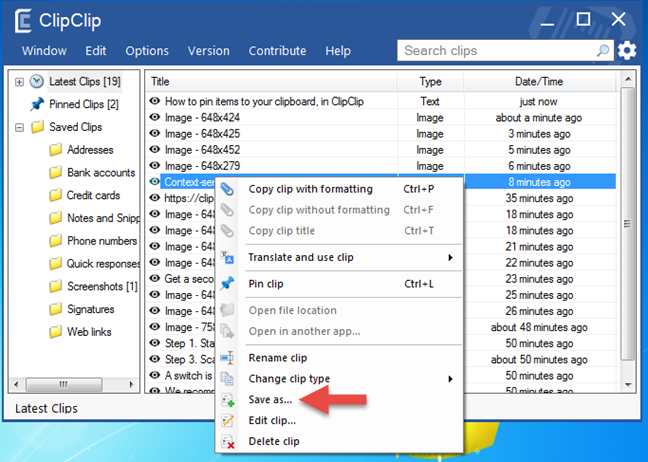The image size is (648, 462).
Task: Toggle eye icon for 'Get a second' clip
Action: (155, 278)
